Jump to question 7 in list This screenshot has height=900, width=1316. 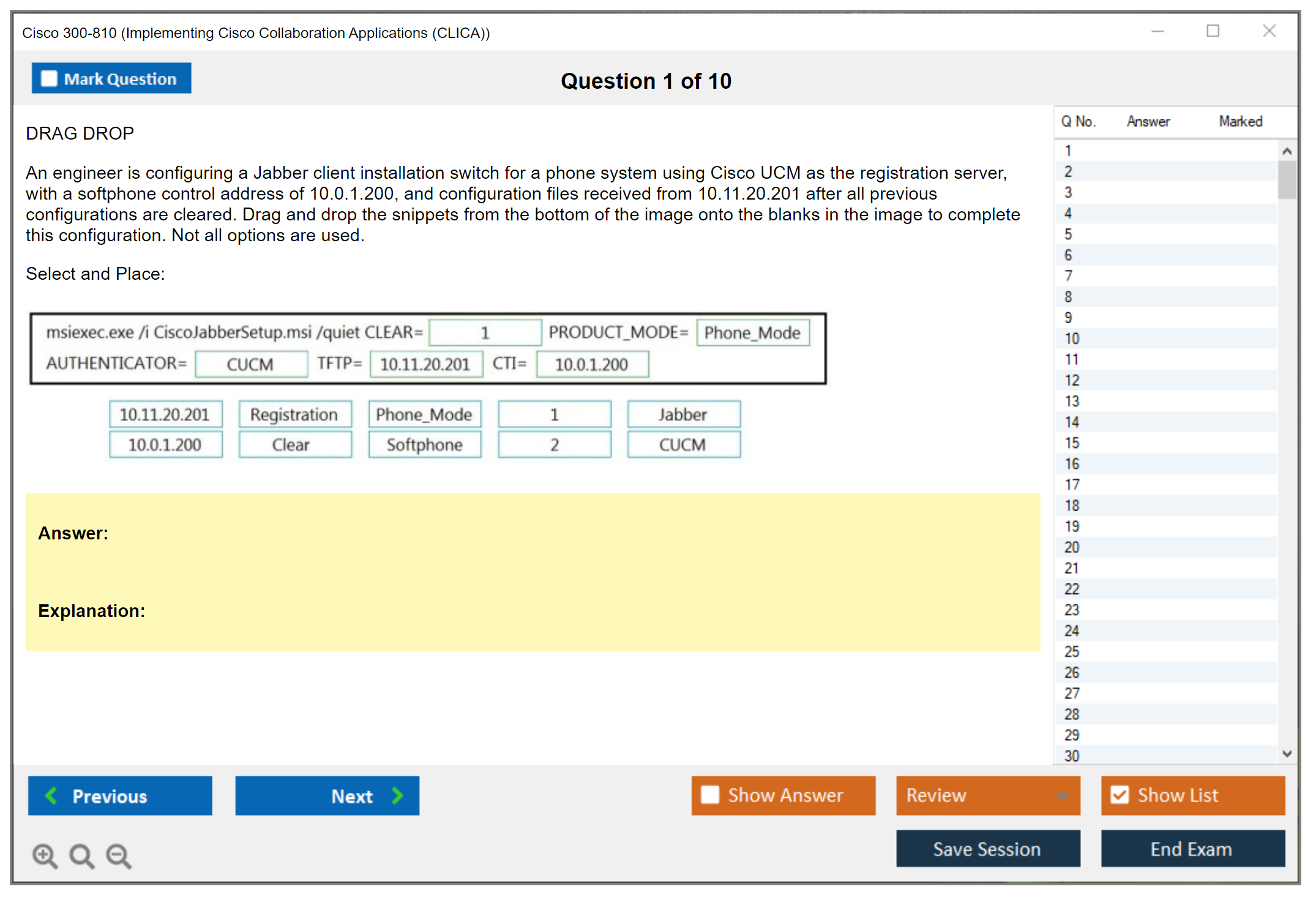[x=1068, y=276]
